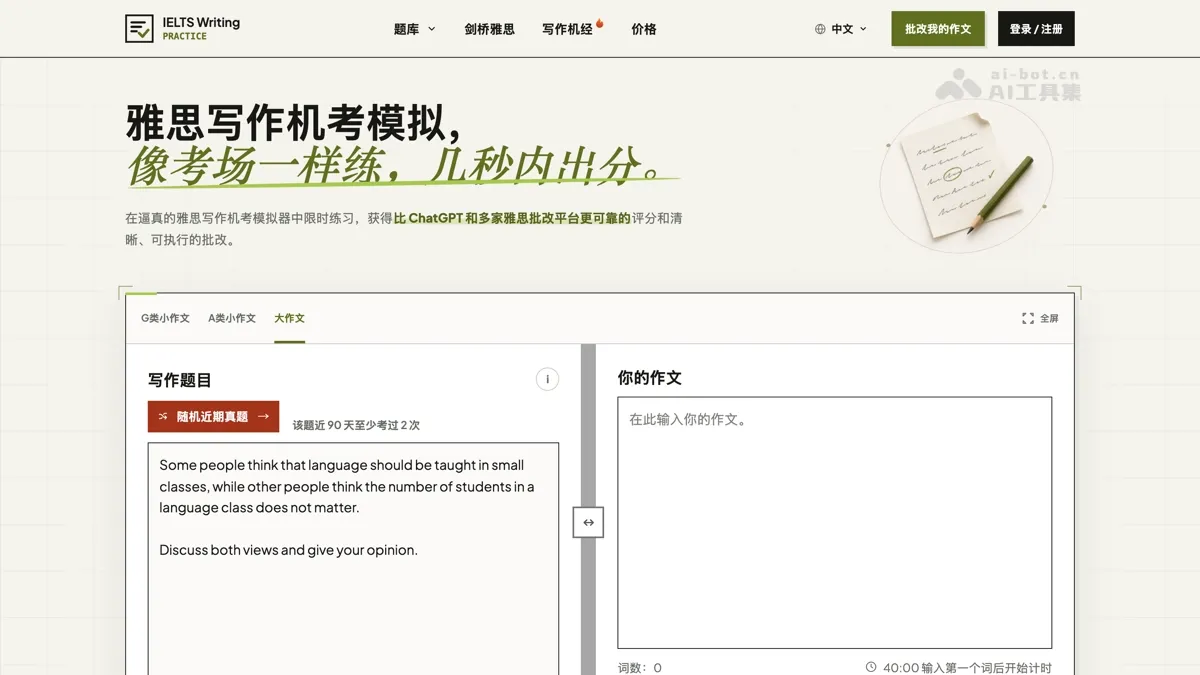
Task: Go to the 价格 pricing page
Action: (x=644, y=29)
